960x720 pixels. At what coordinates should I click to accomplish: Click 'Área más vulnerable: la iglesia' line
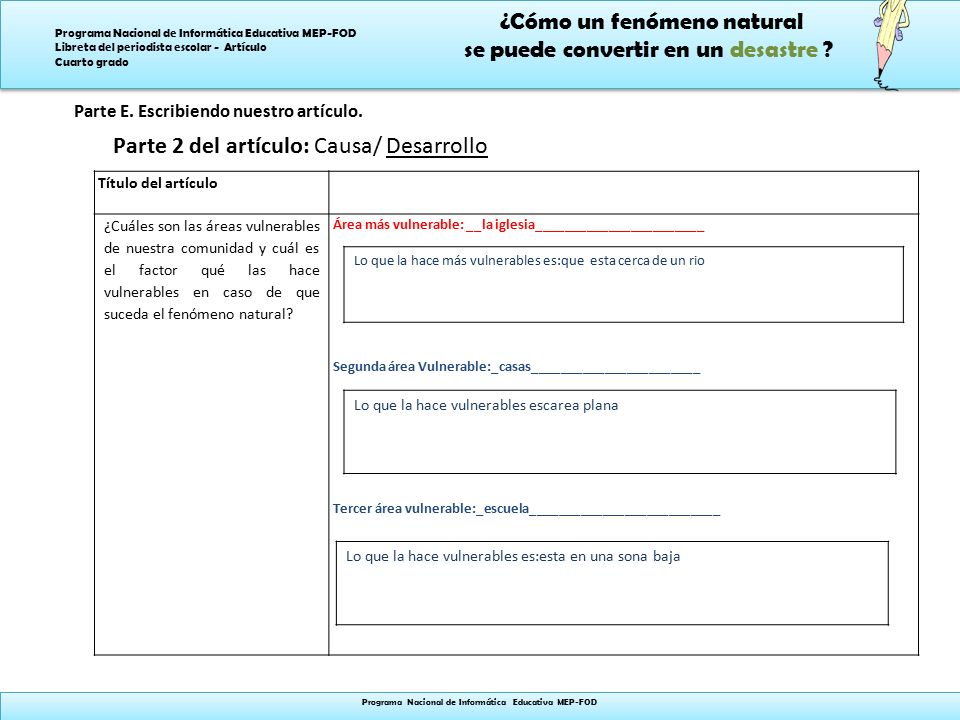coord(518,225)
